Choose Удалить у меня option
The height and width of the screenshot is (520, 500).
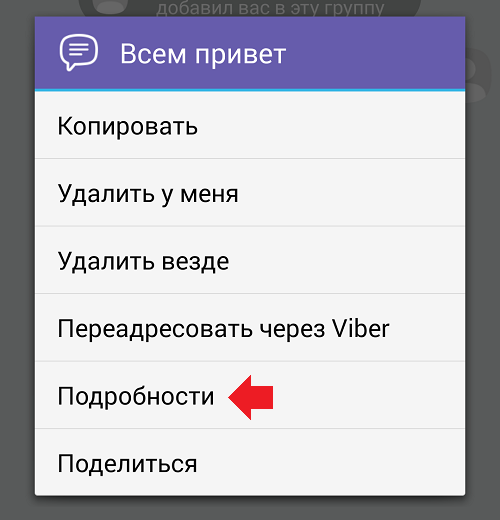click(x=250, y=193)
